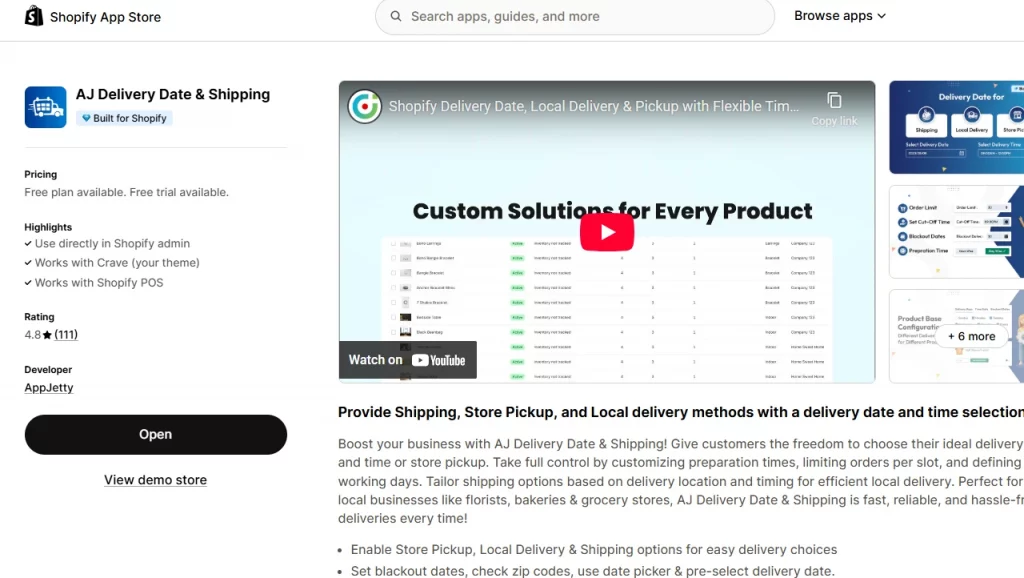Click the Shopify bag logo icon
Image resolution: width=1024 pixels, height=578 pixels.
(x=34, y=16)
